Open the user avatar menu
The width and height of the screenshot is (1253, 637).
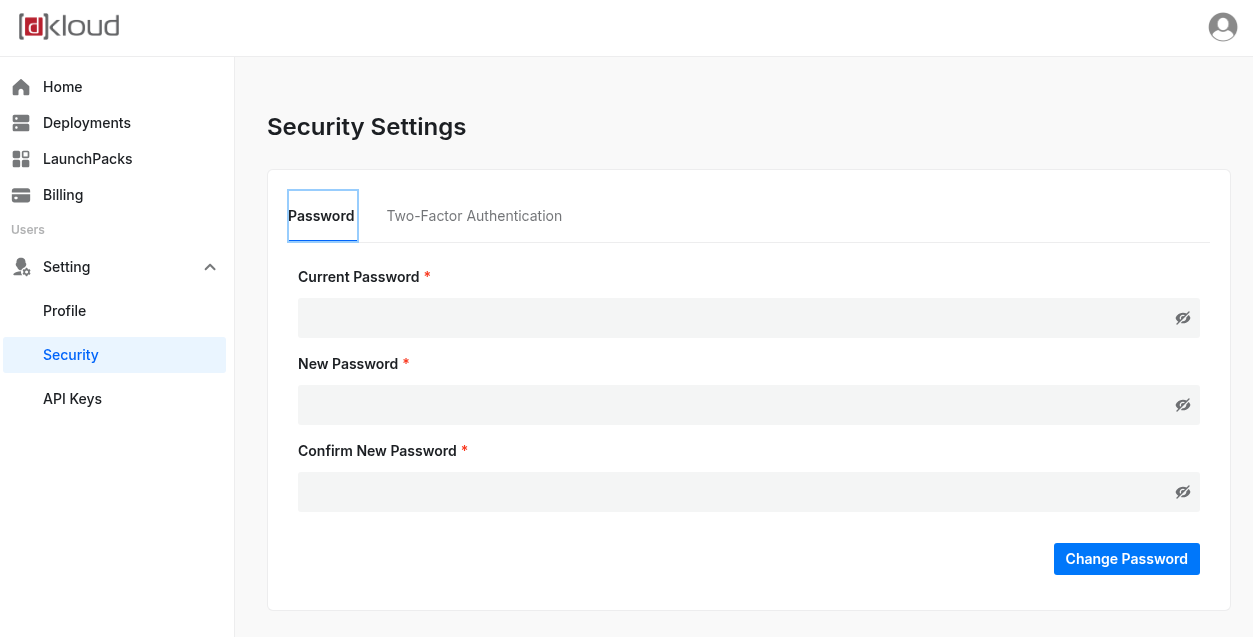pyautogui.click(x=1222, y=27)
